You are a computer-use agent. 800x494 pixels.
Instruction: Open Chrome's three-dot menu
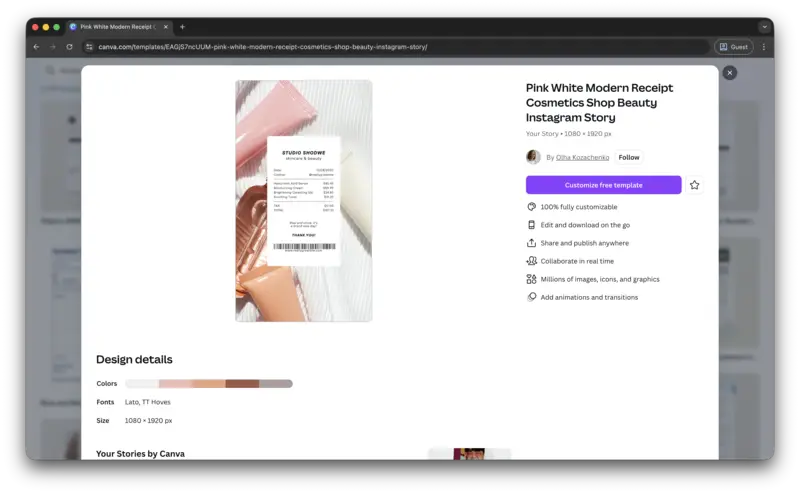point(764,47)
